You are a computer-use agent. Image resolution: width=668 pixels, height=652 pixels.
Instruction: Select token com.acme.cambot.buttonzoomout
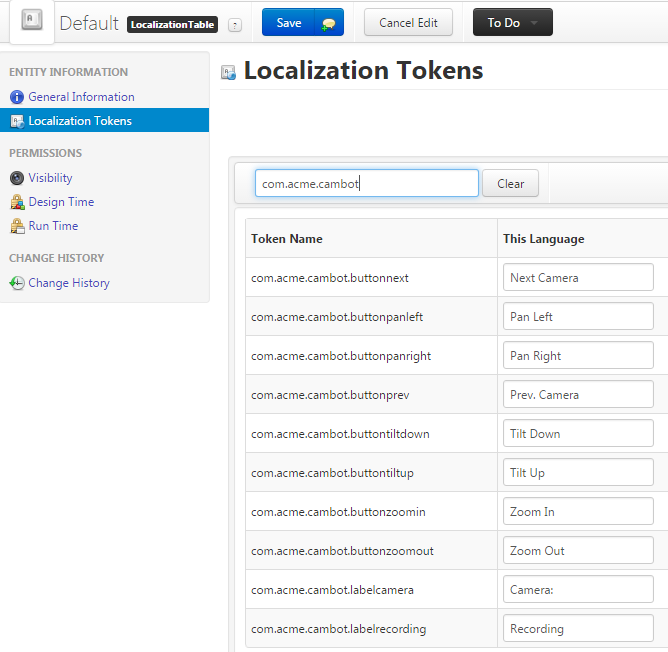(342, 551)
